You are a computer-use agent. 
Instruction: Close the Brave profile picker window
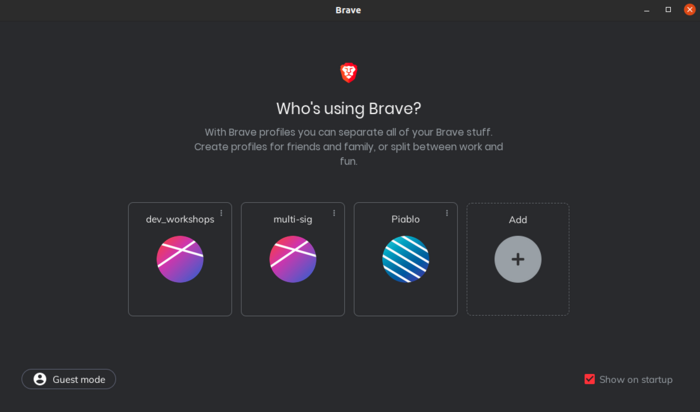tap(689, 10)
